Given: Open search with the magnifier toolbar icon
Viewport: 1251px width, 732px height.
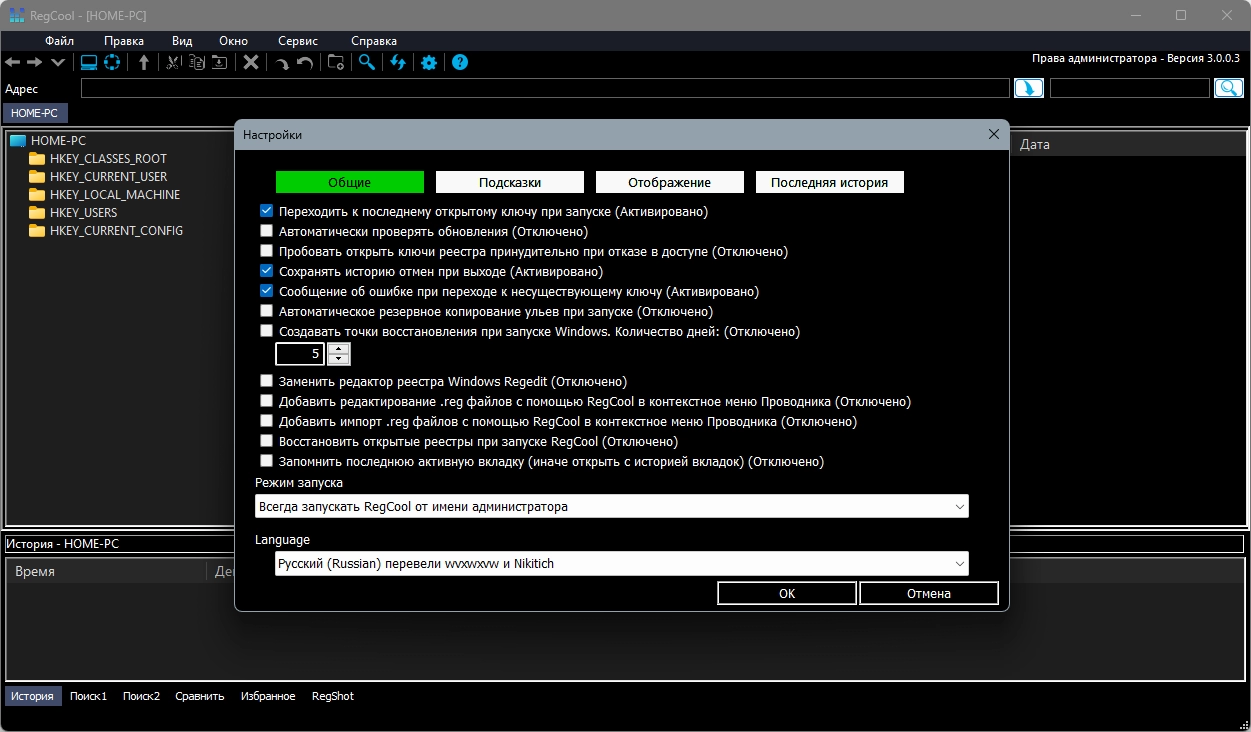Looking at the screenshot, I should 367,63.
